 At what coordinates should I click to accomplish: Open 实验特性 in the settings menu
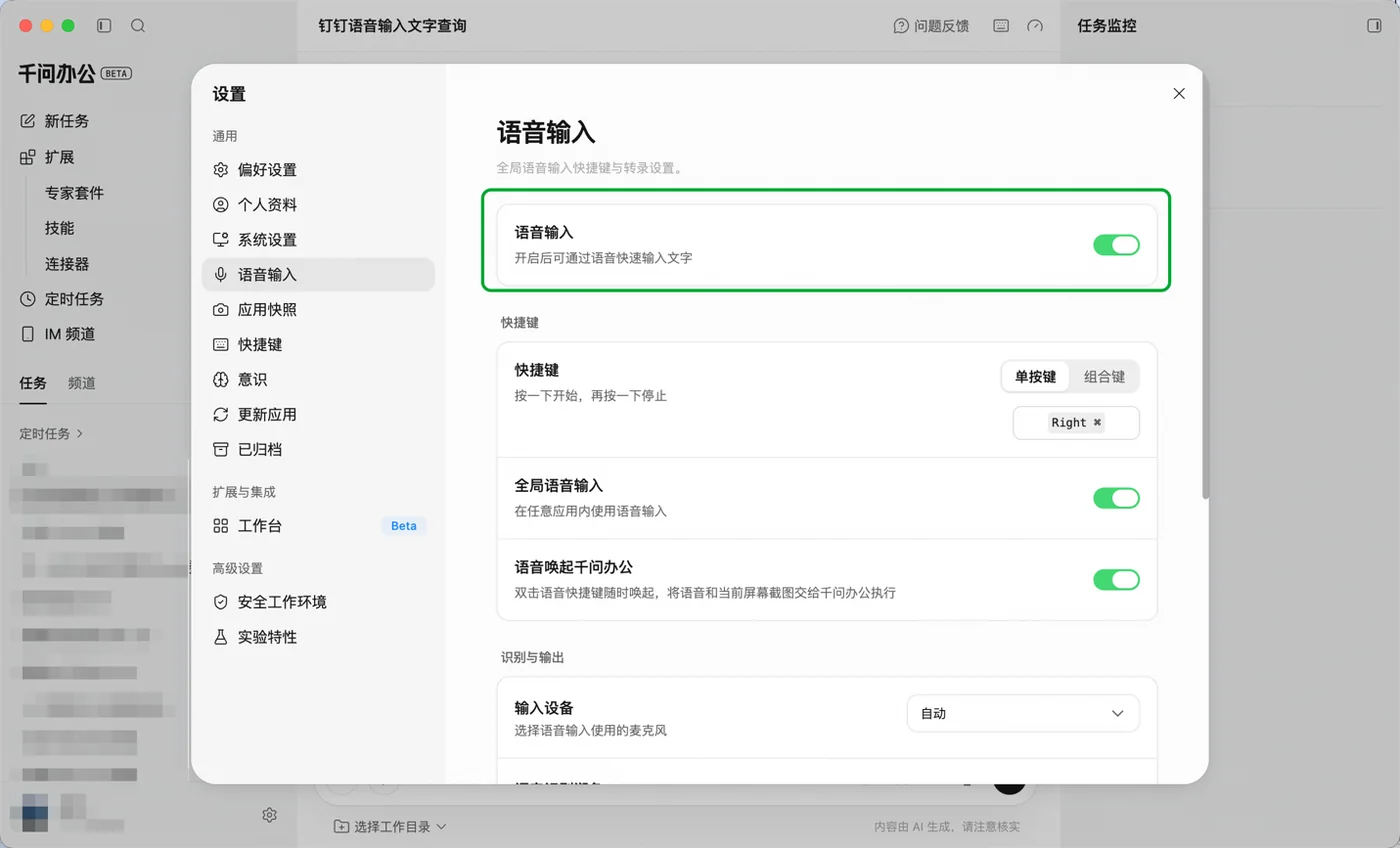[318, 637]
